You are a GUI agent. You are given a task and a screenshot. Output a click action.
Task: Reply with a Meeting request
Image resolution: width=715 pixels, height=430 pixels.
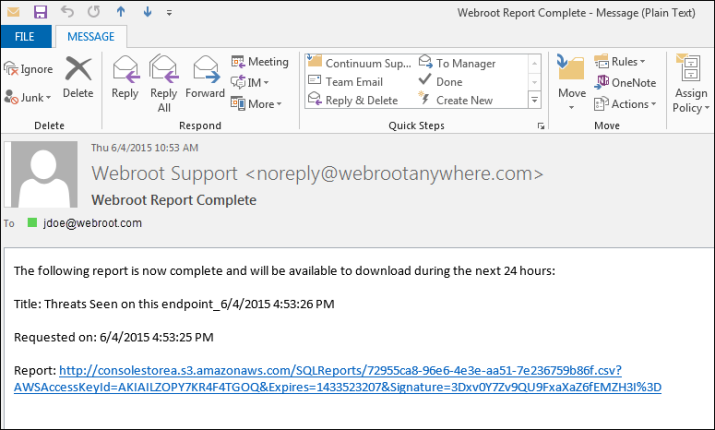point(260,62)
